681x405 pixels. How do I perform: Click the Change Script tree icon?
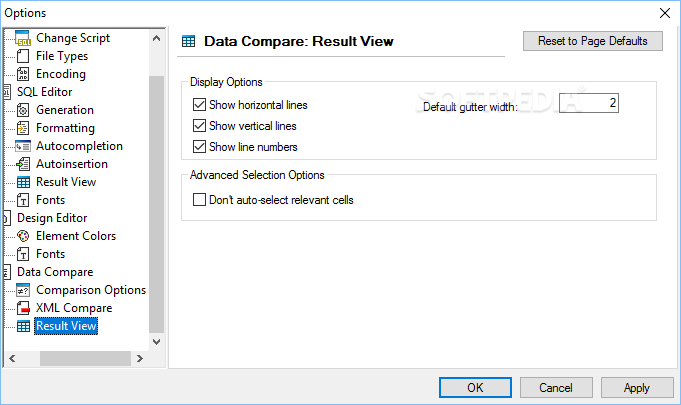coord(24,38)
